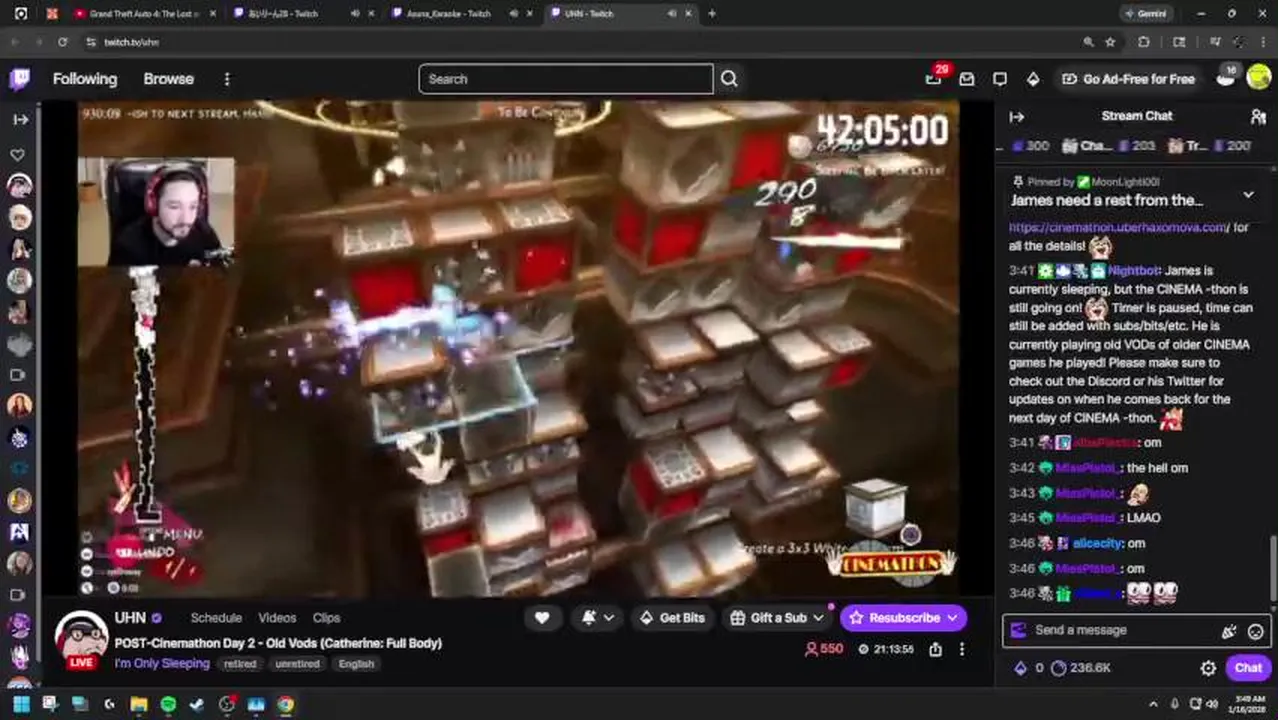The height and width of the screenshot is (720, 1278).
Task: Show hidden system tray icons
Action: pos(1153,705)
